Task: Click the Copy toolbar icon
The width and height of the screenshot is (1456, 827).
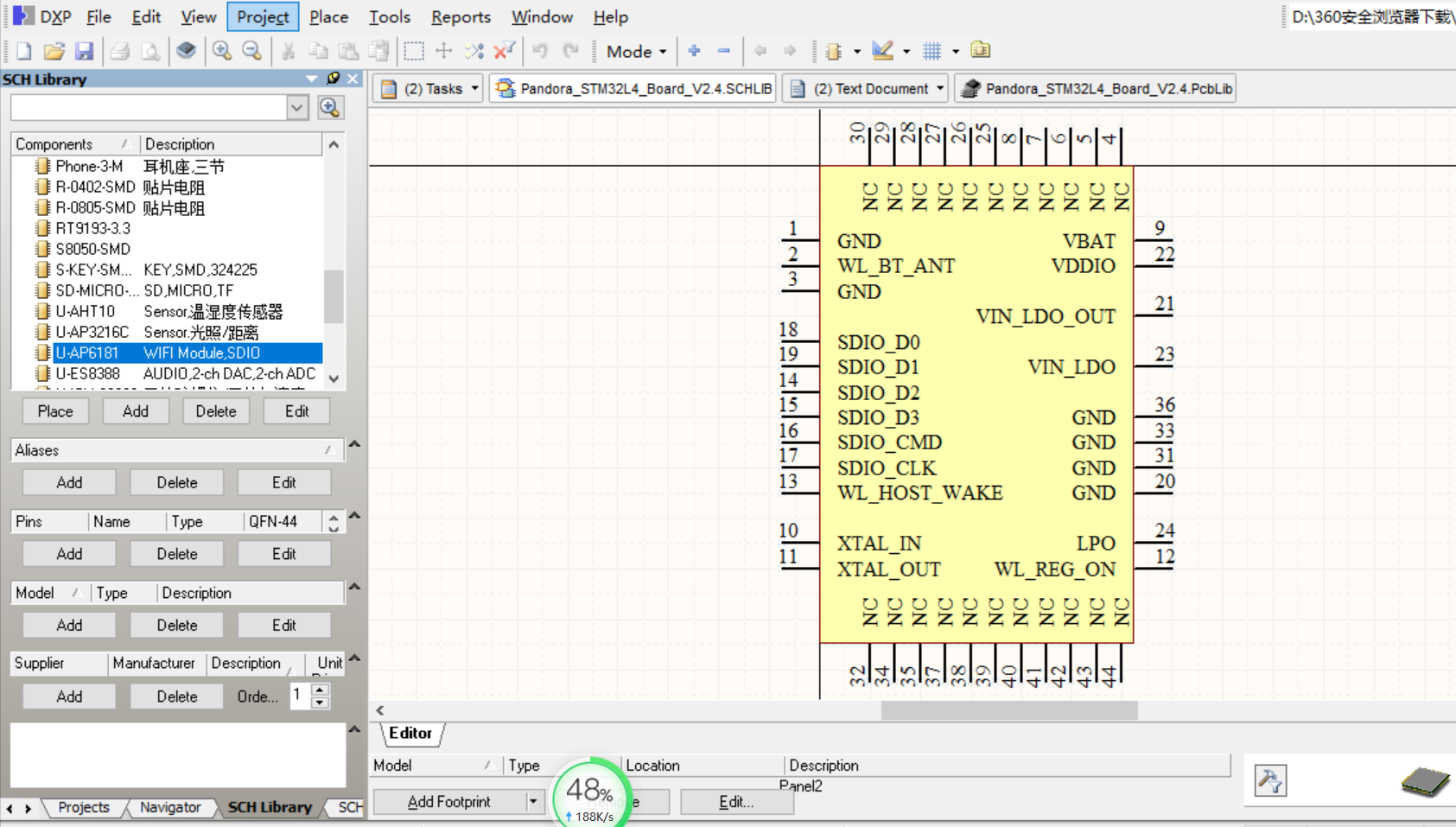Action: point(318,51)
